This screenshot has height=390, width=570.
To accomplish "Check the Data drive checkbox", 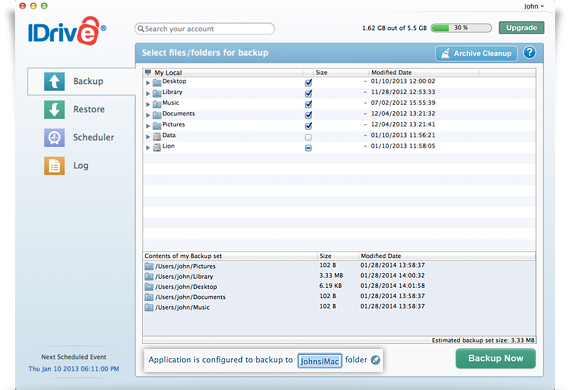I will (308, 137).
